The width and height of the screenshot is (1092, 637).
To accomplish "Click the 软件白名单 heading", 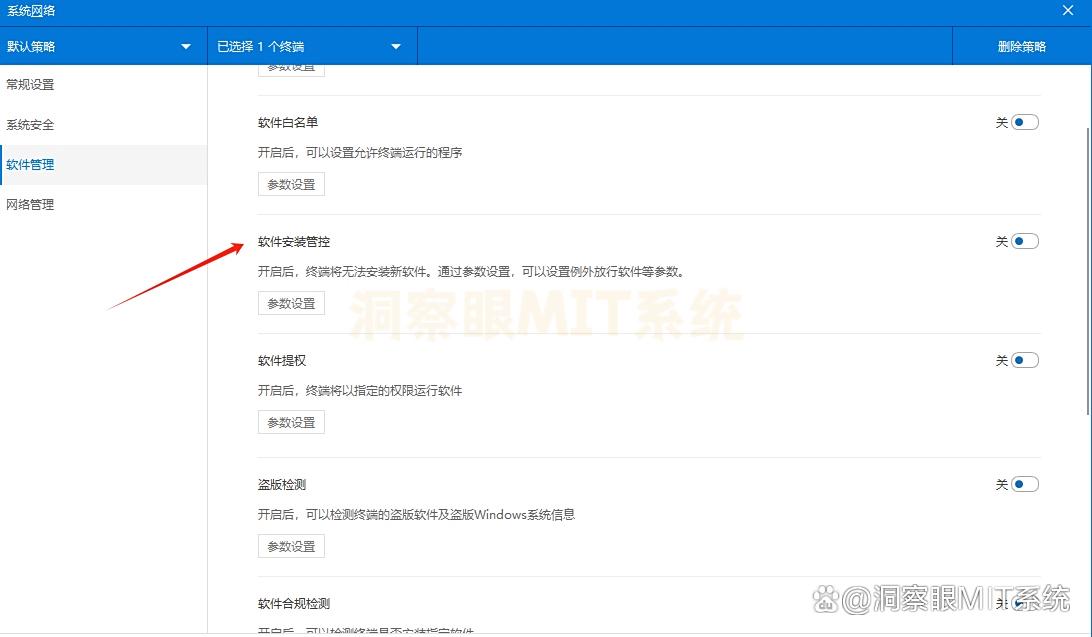I will click(x=288, y=123).
